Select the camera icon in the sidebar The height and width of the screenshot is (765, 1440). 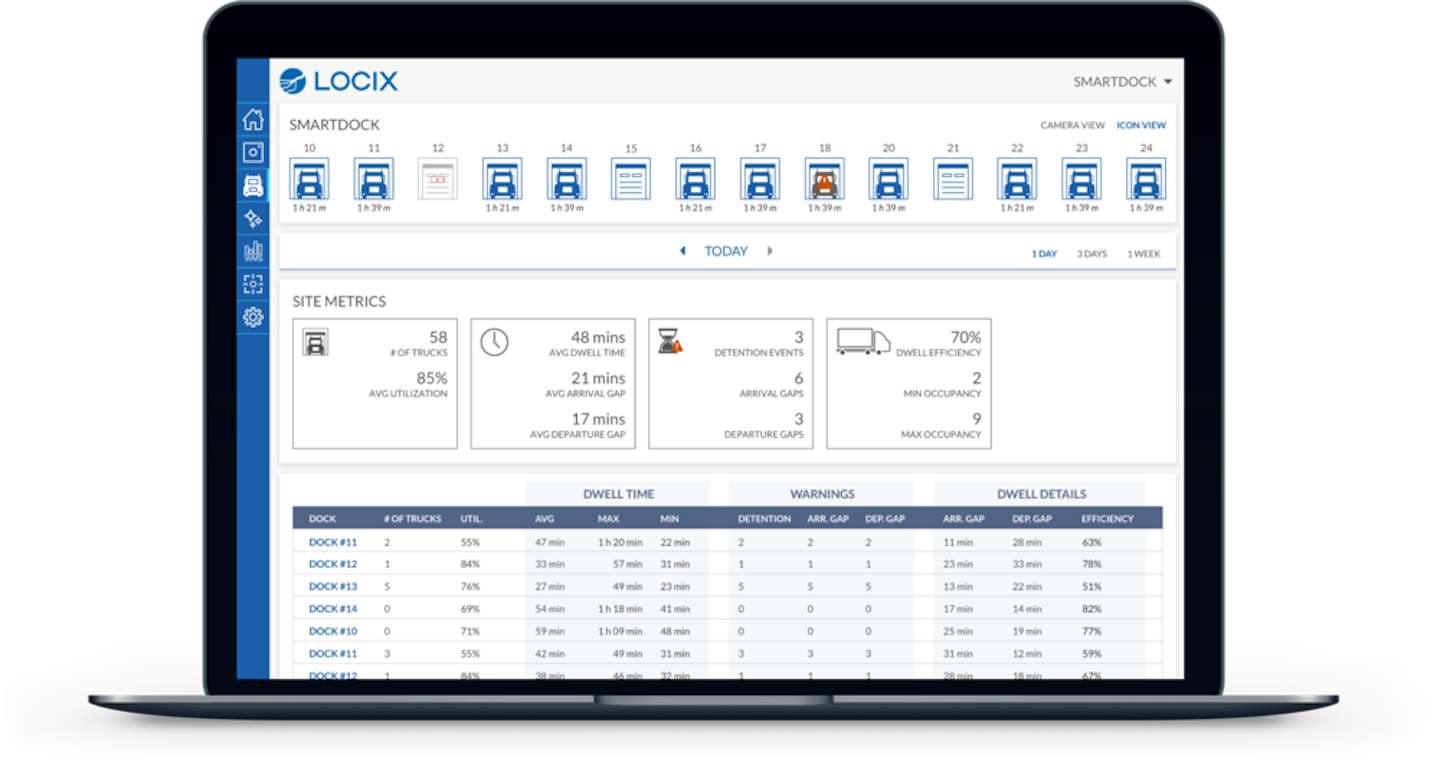point(253,152)
